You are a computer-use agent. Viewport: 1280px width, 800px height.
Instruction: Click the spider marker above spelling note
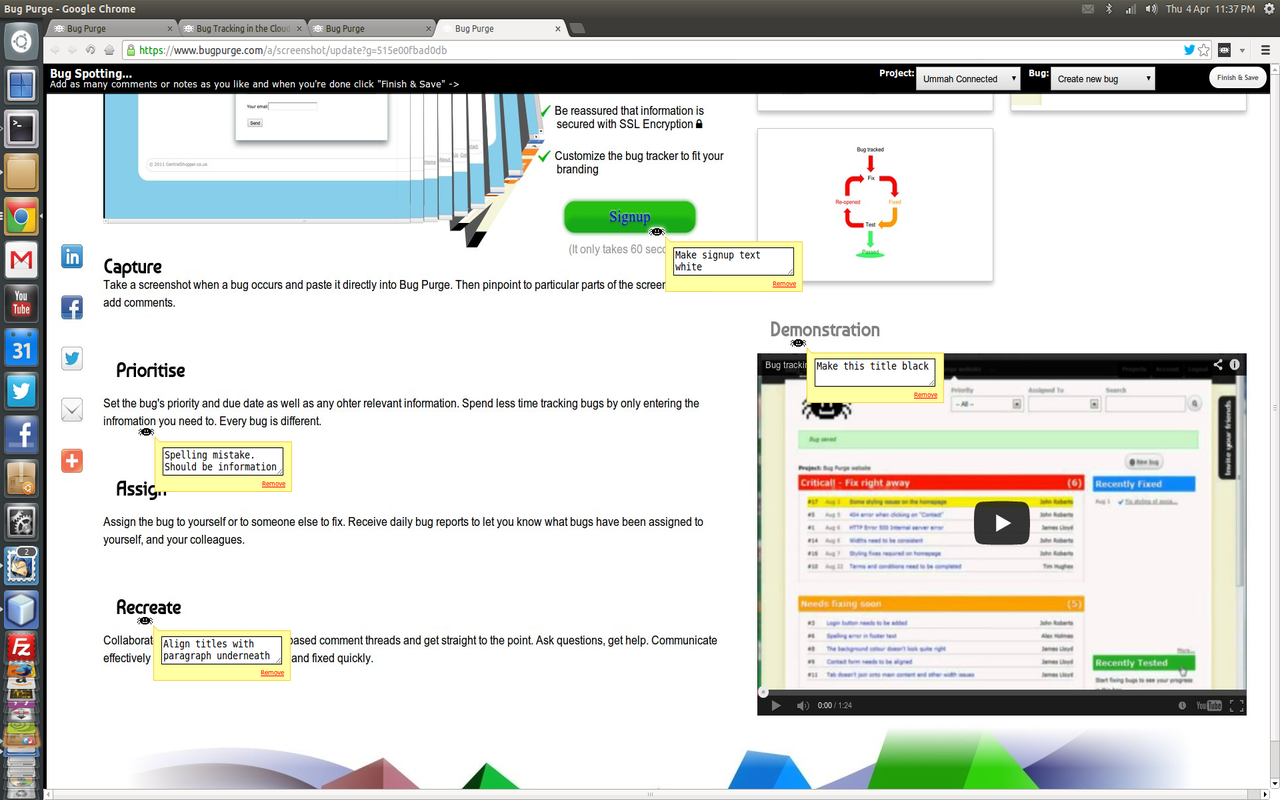click(x=146, y=432)
